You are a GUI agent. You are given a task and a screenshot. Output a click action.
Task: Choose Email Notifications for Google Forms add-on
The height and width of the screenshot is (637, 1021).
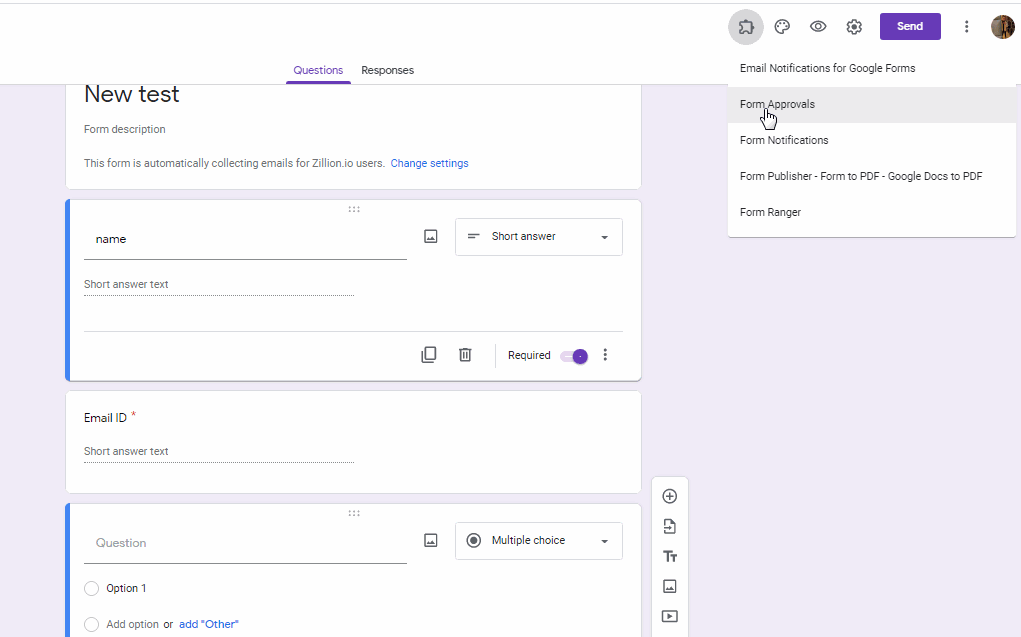[871, 68]
